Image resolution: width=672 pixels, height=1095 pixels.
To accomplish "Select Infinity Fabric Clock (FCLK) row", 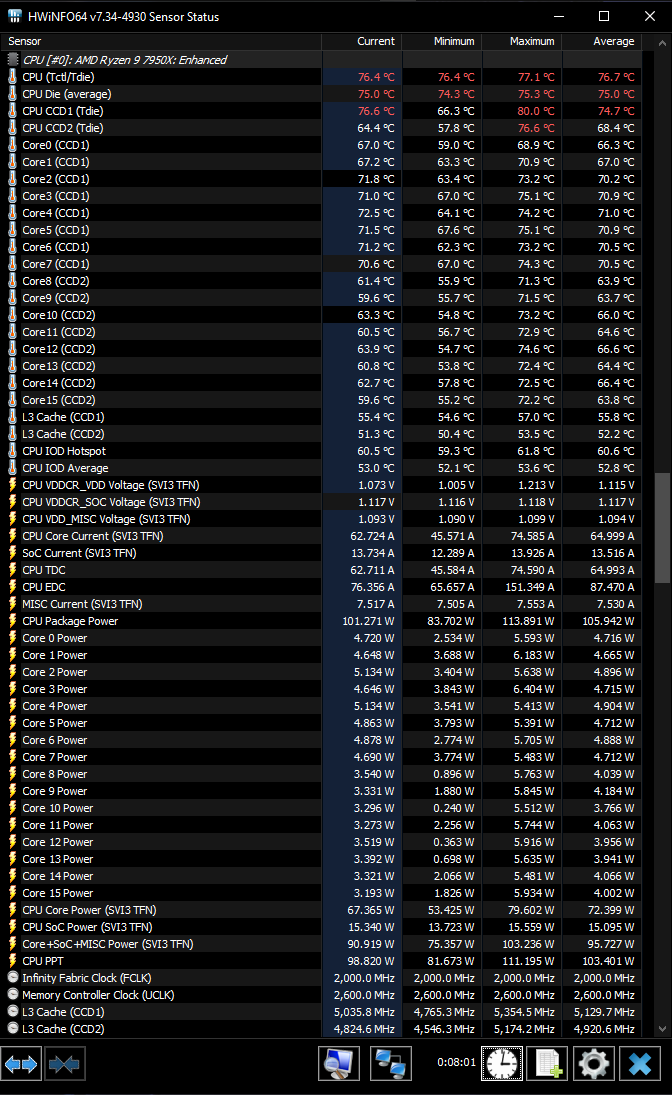I will (321, 978).
